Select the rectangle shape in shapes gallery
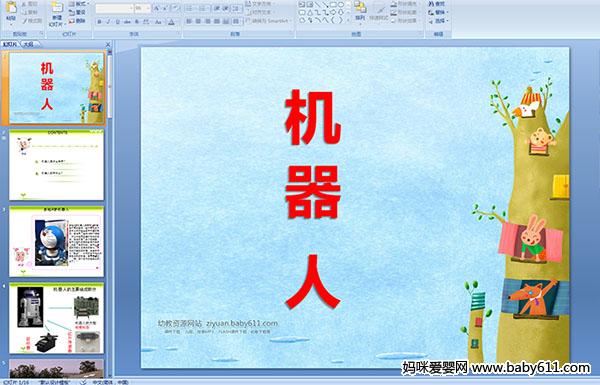This screenshot has height=385, width=600. (x=334, y=5)
